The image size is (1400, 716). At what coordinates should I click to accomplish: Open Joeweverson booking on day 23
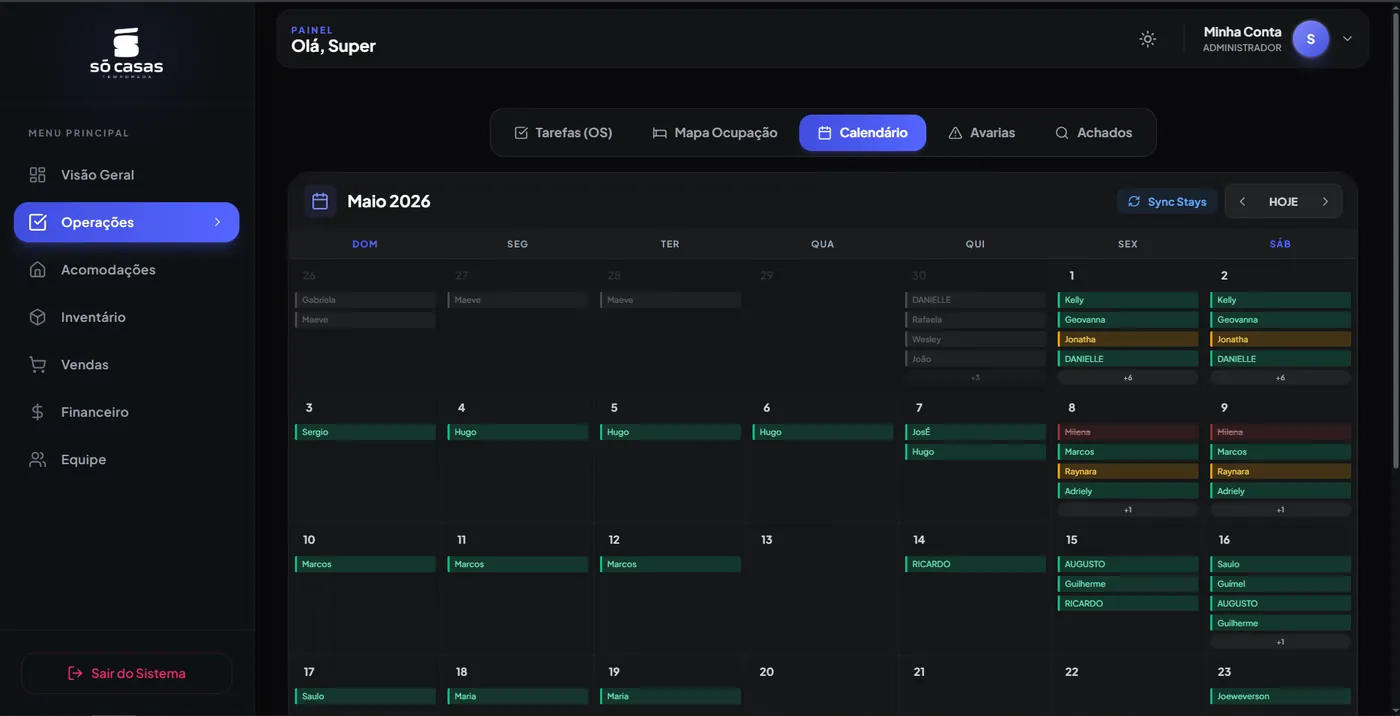(1280, 696)
